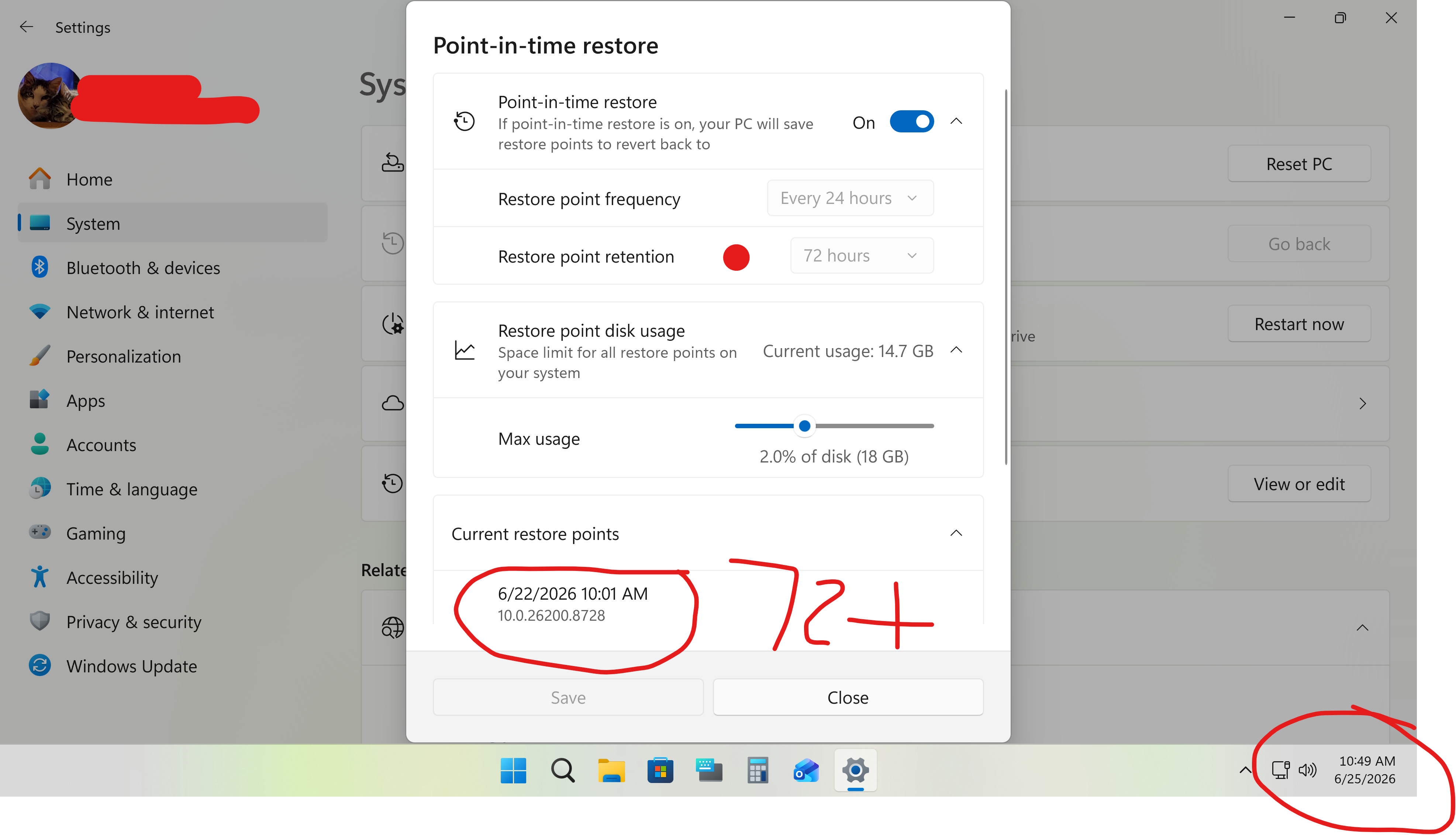The height and width of the screenshot is (835, 1456).
Task: Collapse the Point-in-time restore section chevron
Action: [x=956, y=122]
